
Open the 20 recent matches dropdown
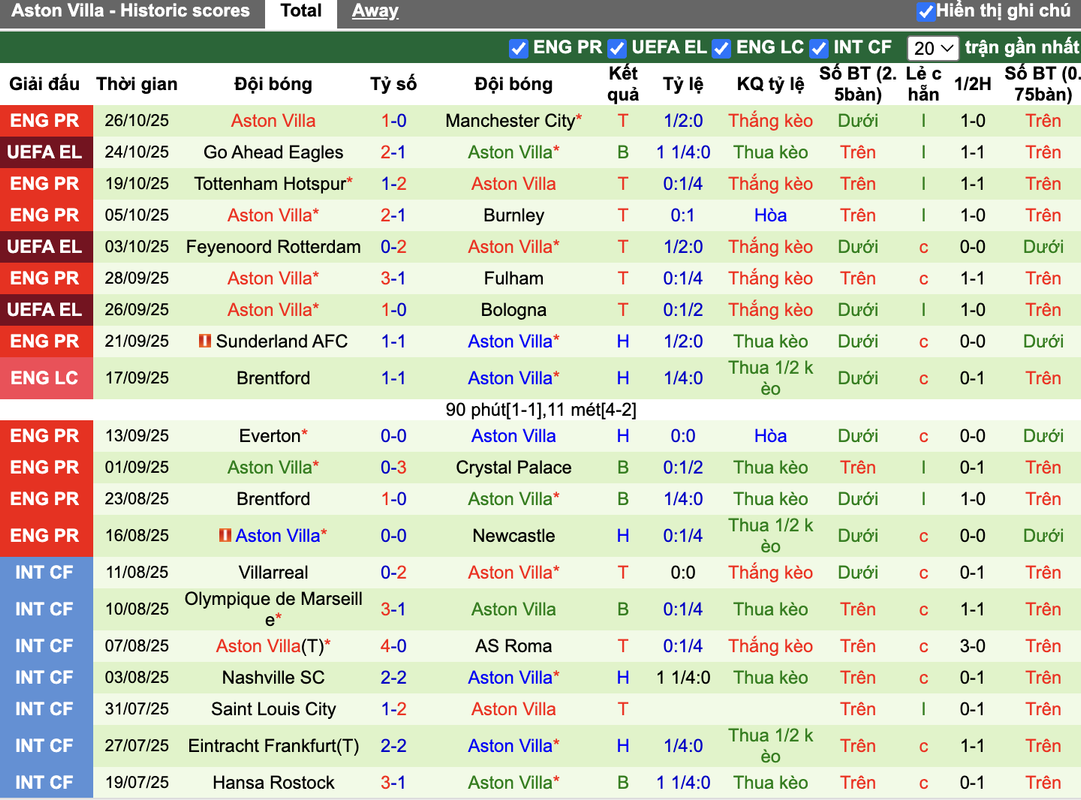click(933, 48)
